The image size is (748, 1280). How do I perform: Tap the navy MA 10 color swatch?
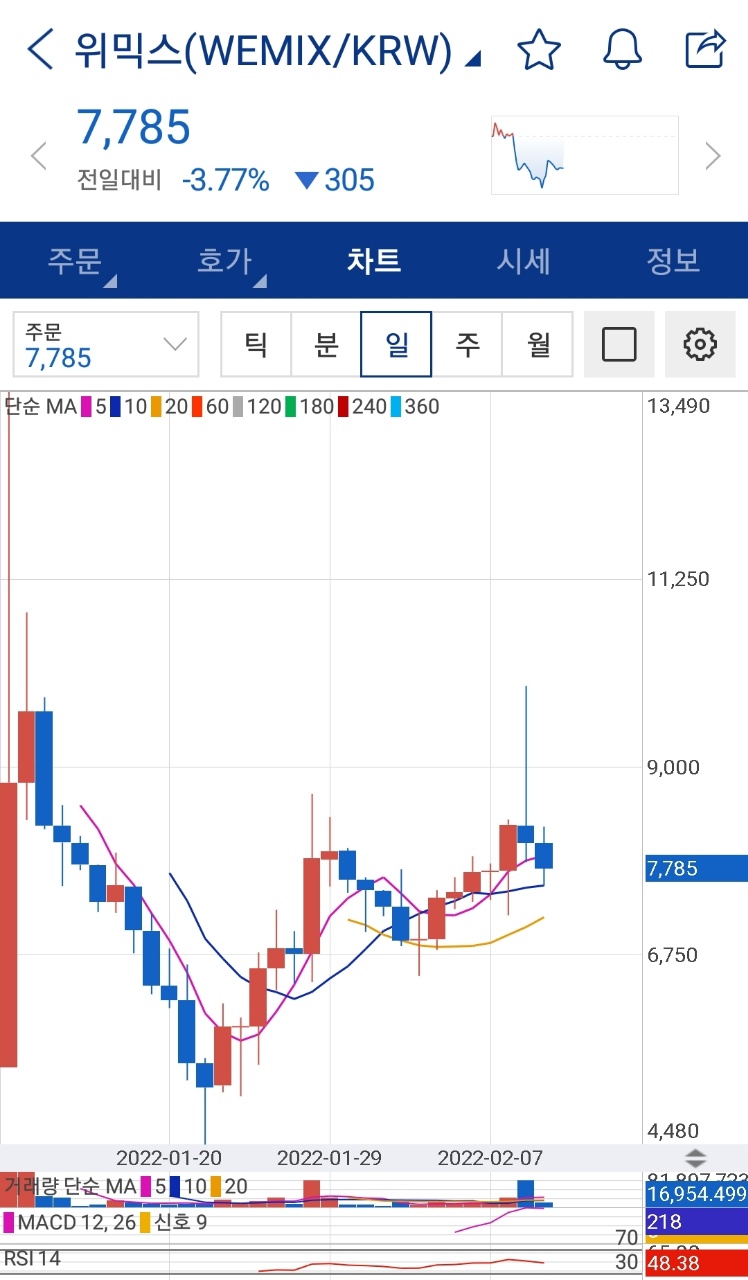(x=115, y=406)
